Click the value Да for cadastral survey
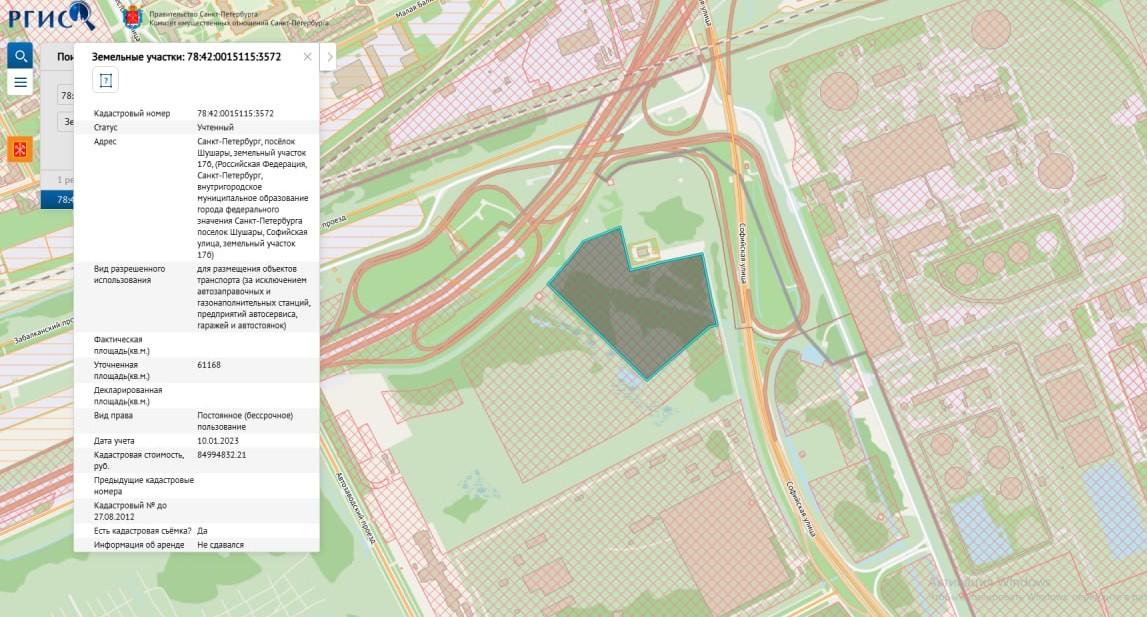This screenshot has width=1147, height=617. click(x=202, y=531)
